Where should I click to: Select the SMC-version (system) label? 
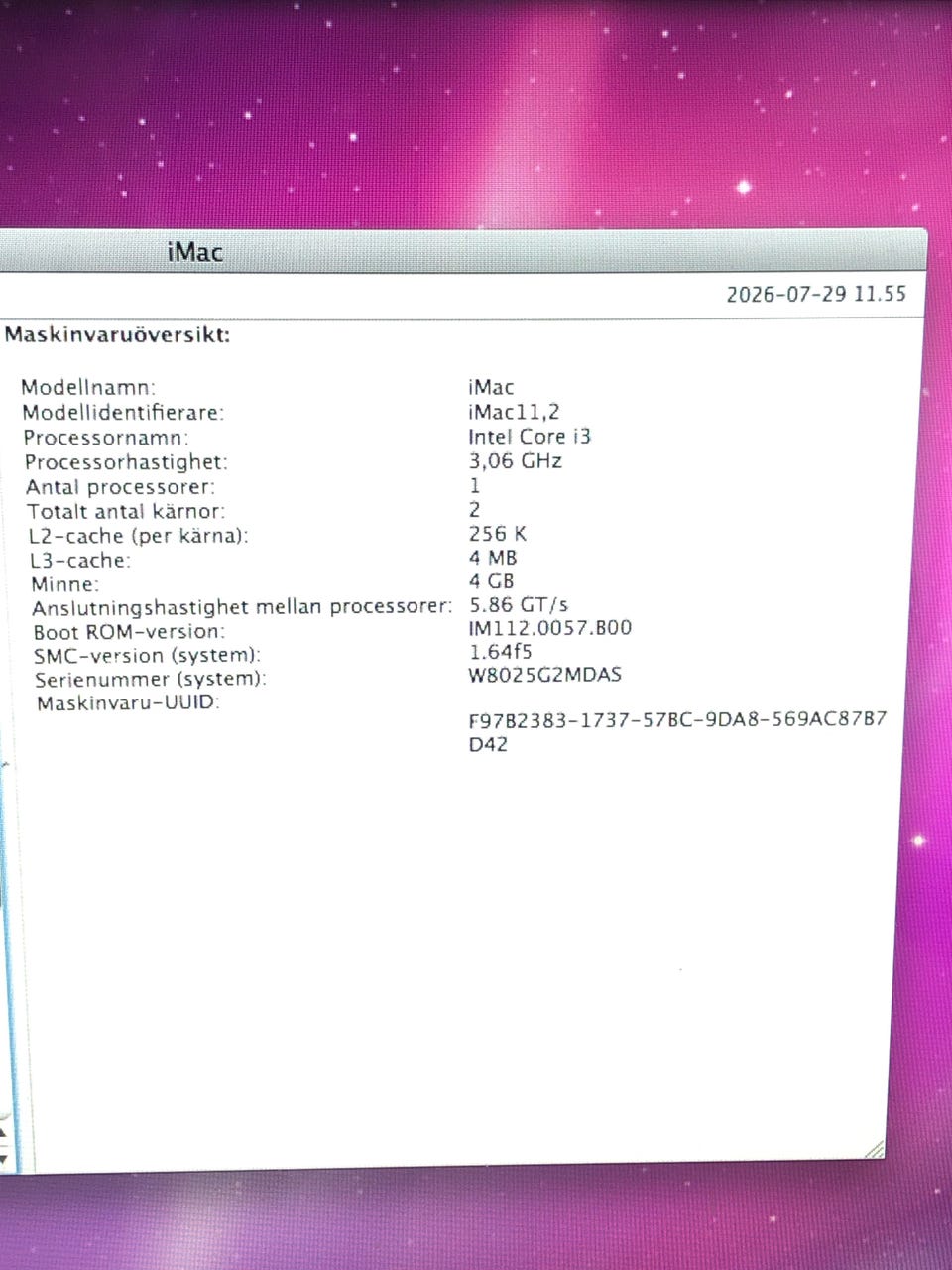coord(147,656)
